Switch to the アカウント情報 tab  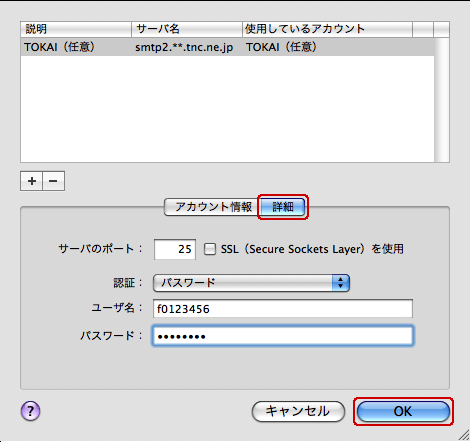click(x=213, y=207)
